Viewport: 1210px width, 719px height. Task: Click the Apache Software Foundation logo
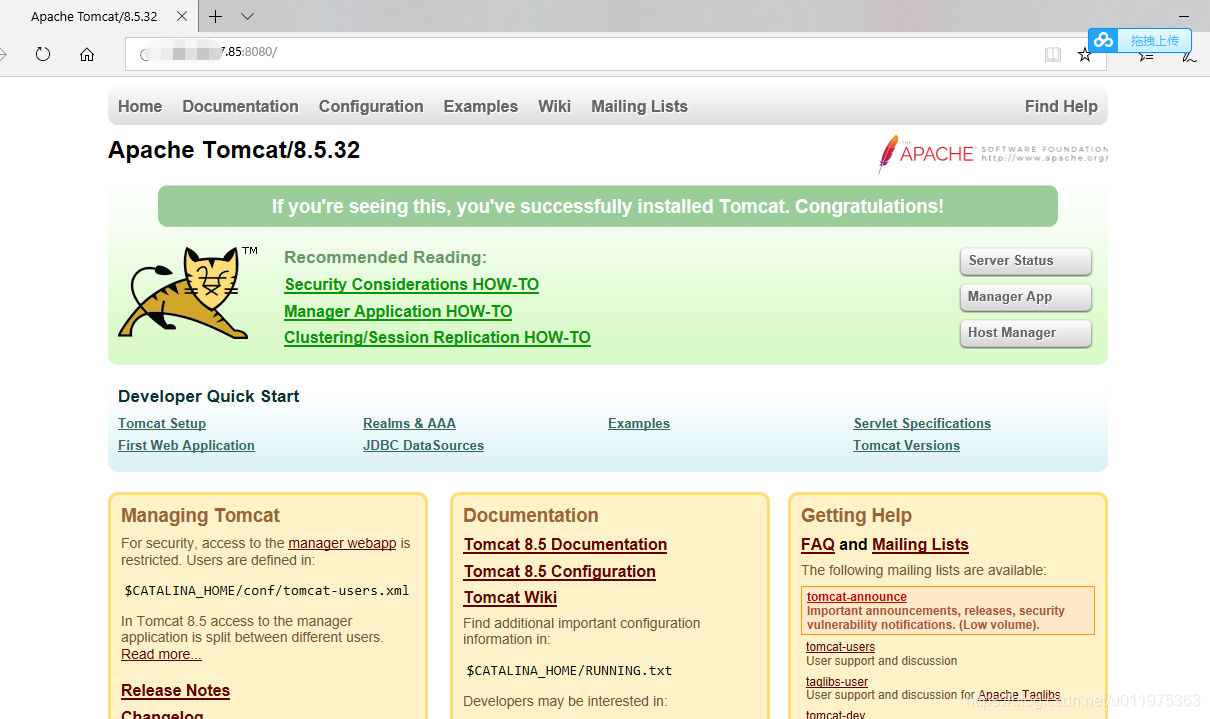point(992,154)
